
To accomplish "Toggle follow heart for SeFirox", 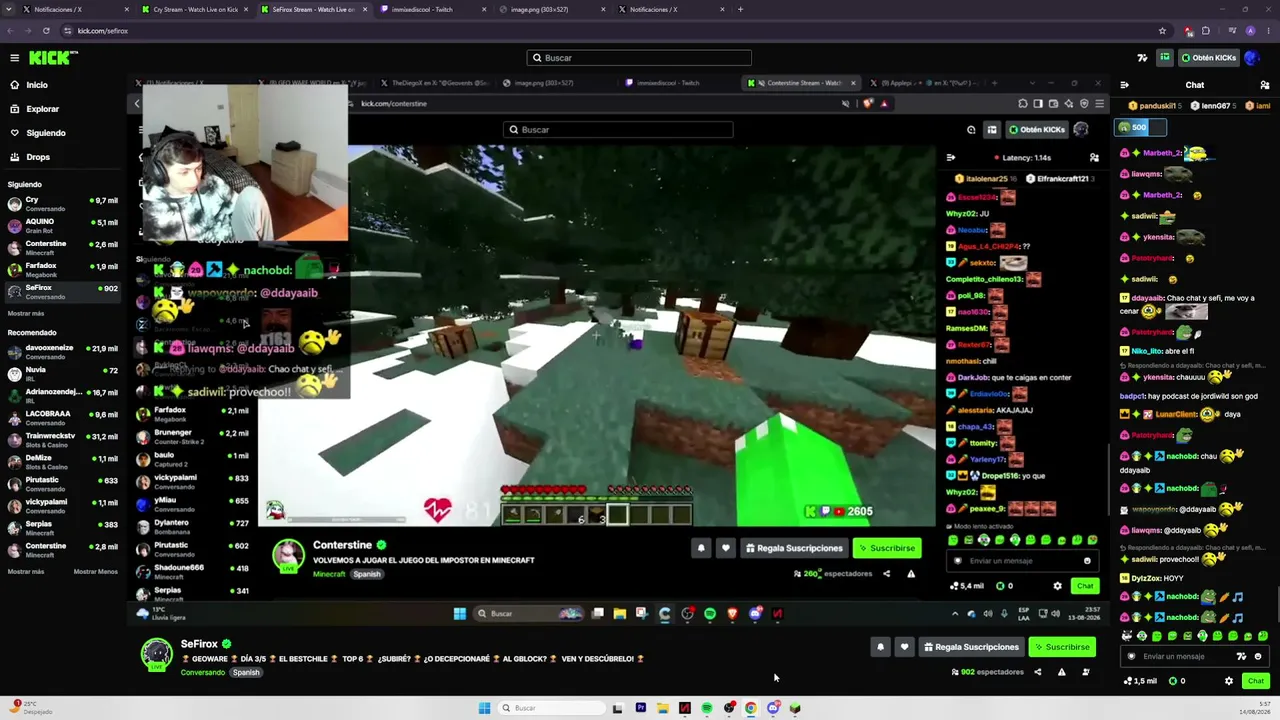I will click(904, 647).
